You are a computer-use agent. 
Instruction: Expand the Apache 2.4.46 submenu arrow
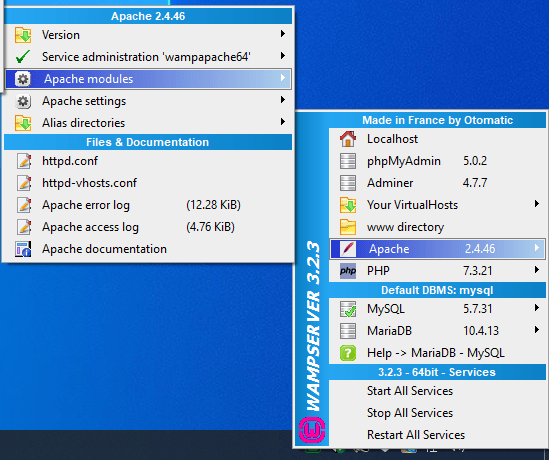[x=537, y=248]
